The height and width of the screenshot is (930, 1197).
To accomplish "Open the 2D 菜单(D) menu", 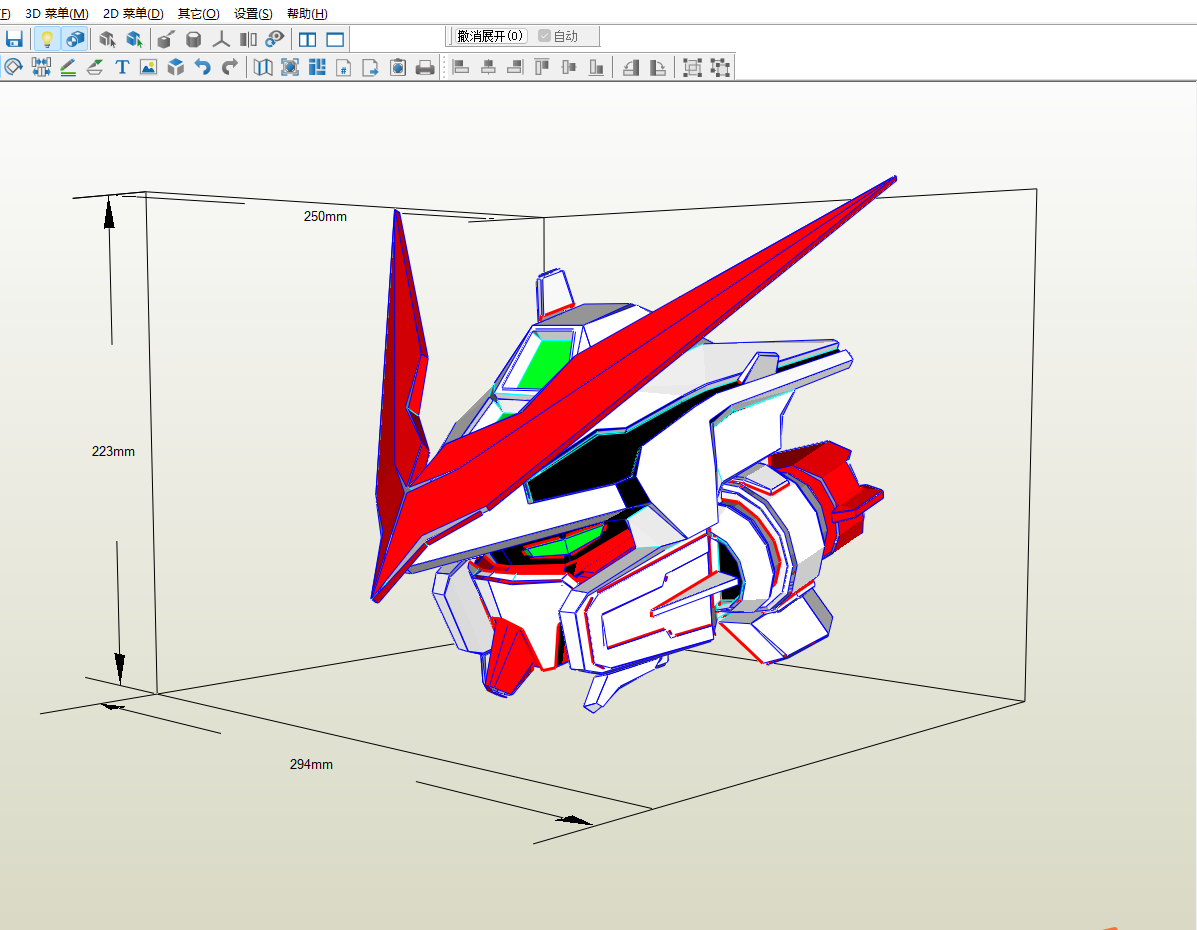I will coord(133,14).
